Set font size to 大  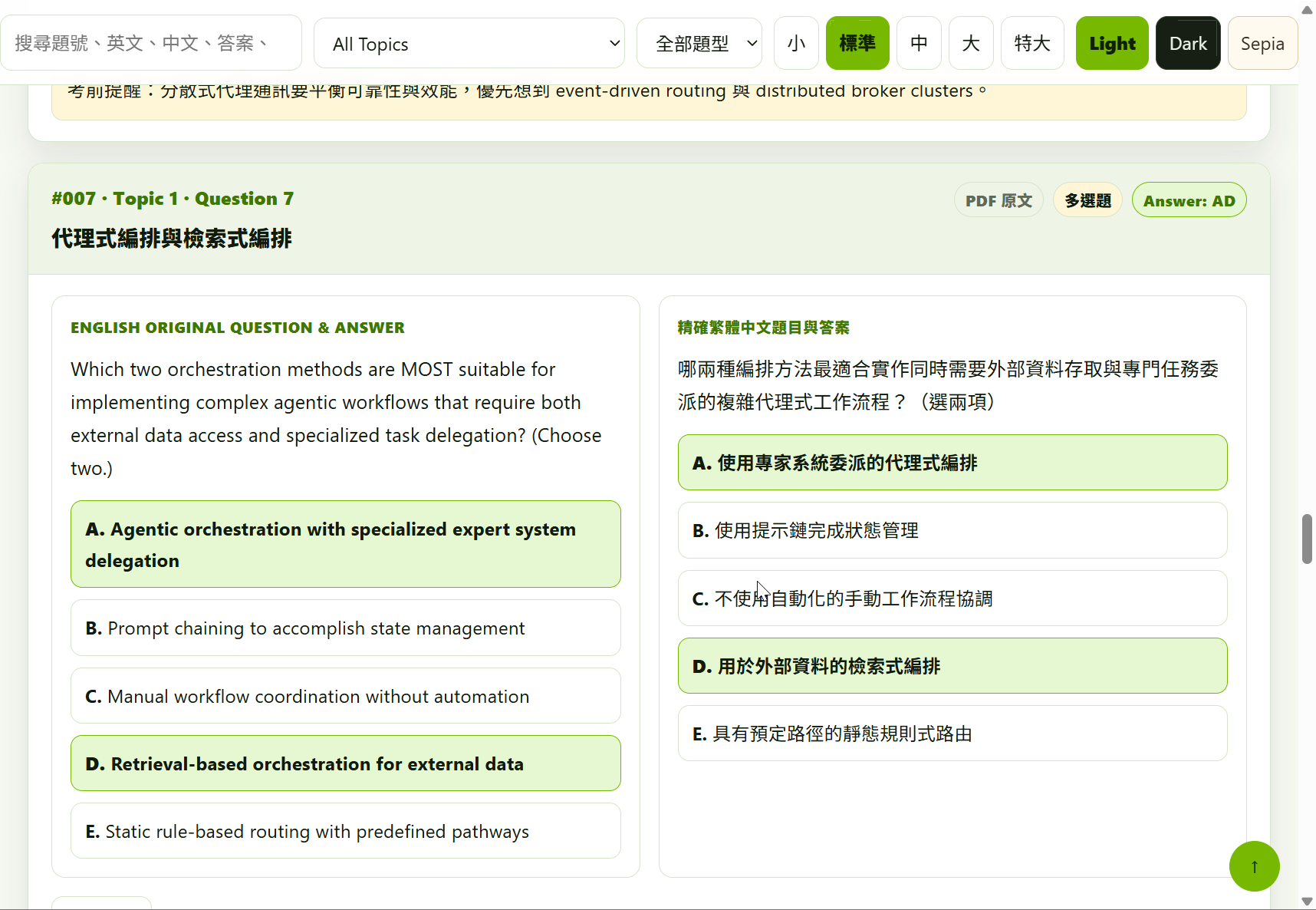(x=971, y=44)
